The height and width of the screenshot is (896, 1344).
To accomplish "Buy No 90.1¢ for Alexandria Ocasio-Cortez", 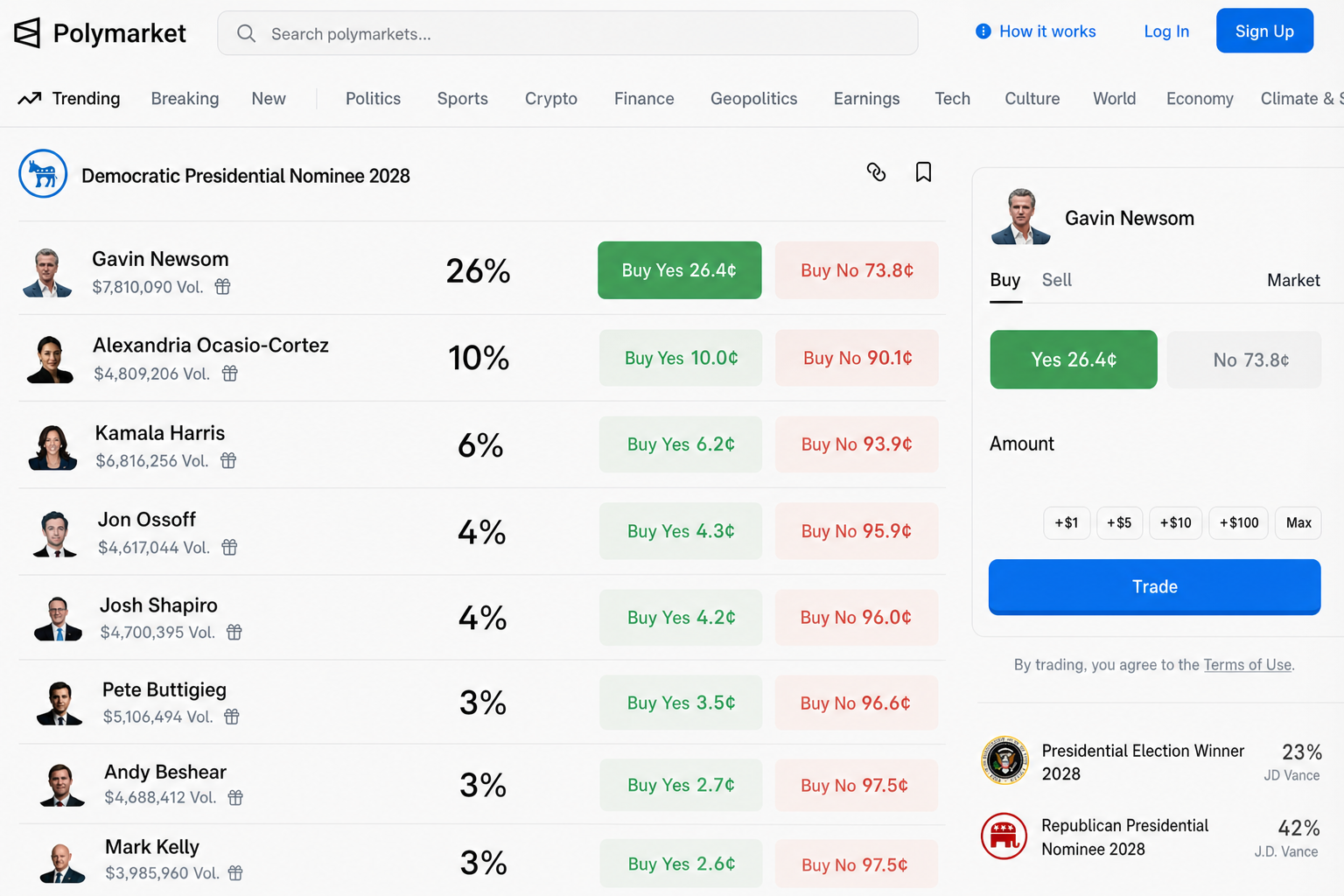I will click(x=857, y=358).
